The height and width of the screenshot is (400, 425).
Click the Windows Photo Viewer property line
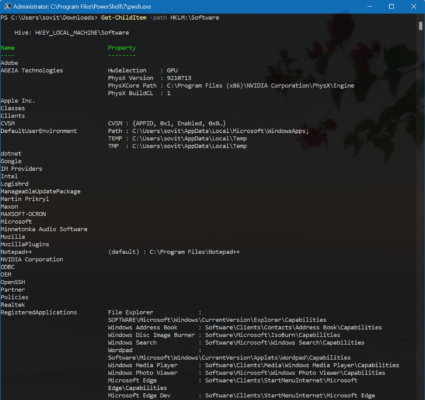[246, 373]
